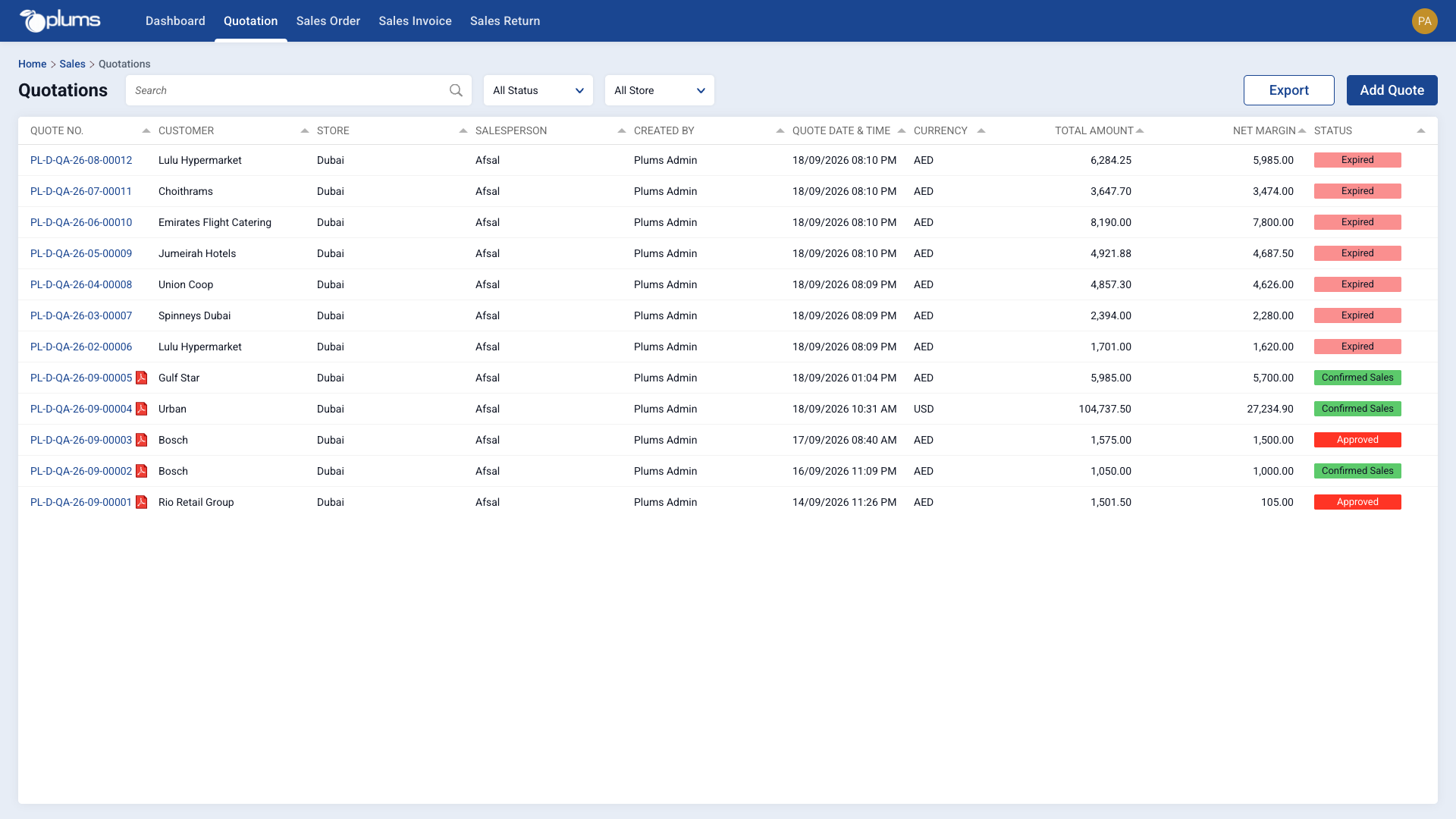Click the Export button

pos(1289,90)
